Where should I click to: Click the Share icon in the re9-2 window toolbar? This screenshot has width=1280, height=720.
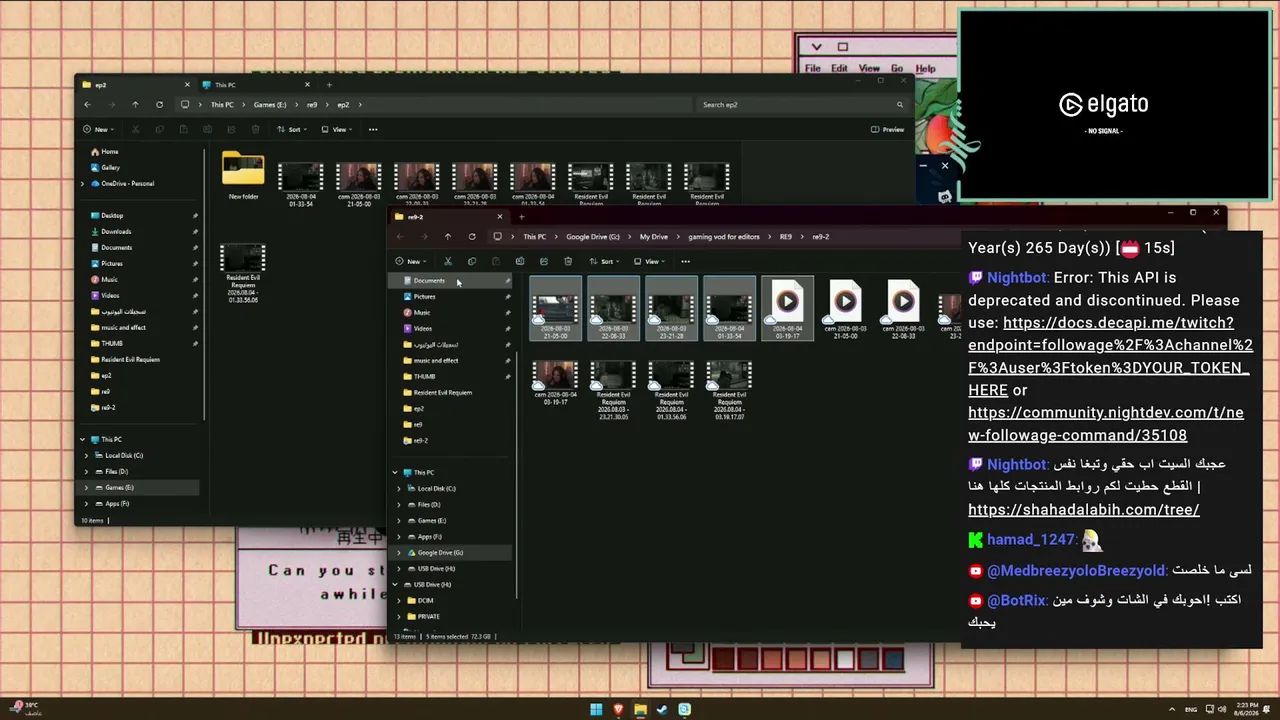point(544,261)
